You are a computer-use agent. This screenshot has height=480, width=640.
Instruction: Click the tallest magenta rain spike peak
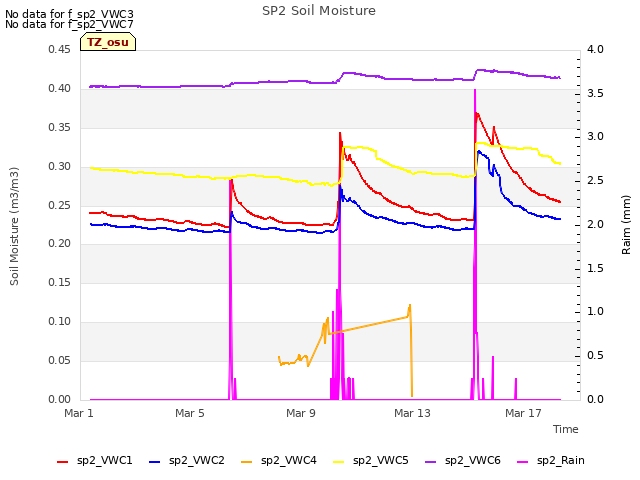(475, 90)
